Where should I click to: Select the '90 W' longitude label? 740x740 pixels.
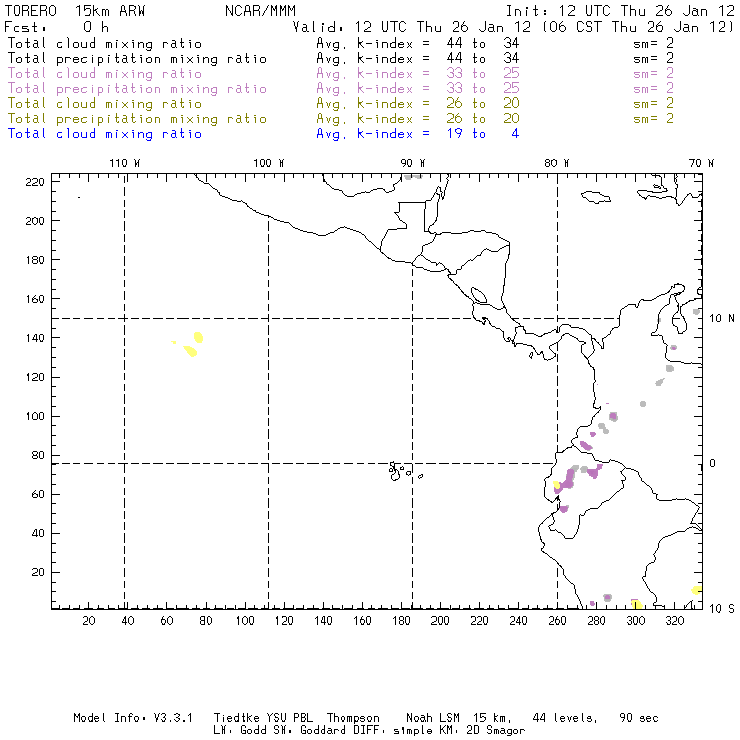tap(413, 163)
